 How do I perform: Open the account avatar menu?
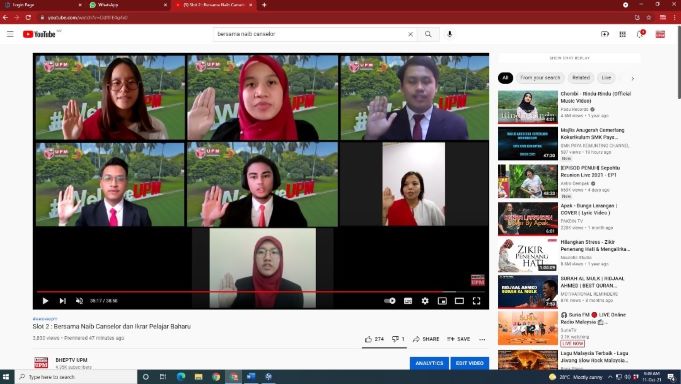(660, 34)
